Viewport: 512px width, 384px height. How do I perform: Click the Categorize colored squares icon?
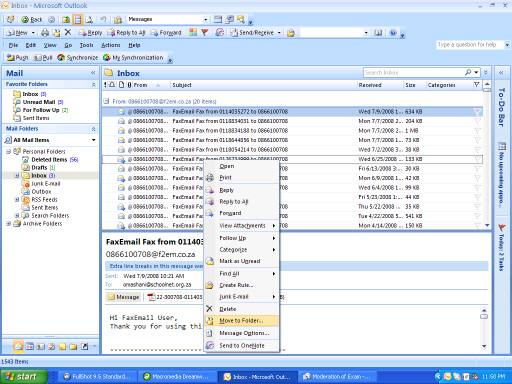tap(193, 32)
